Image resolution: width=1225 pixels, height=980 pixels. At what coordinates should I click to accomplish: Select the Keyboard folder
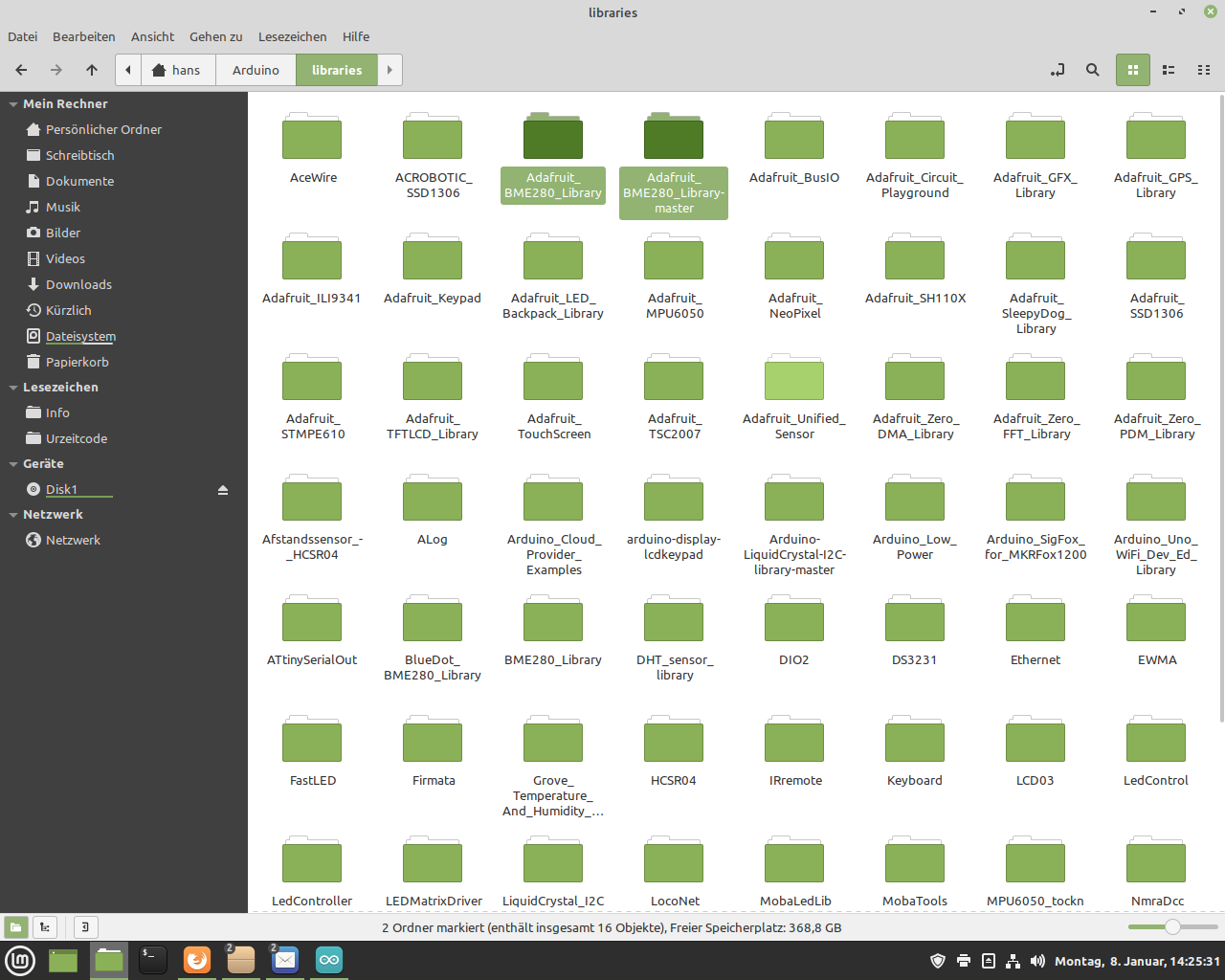click(915, 751)
